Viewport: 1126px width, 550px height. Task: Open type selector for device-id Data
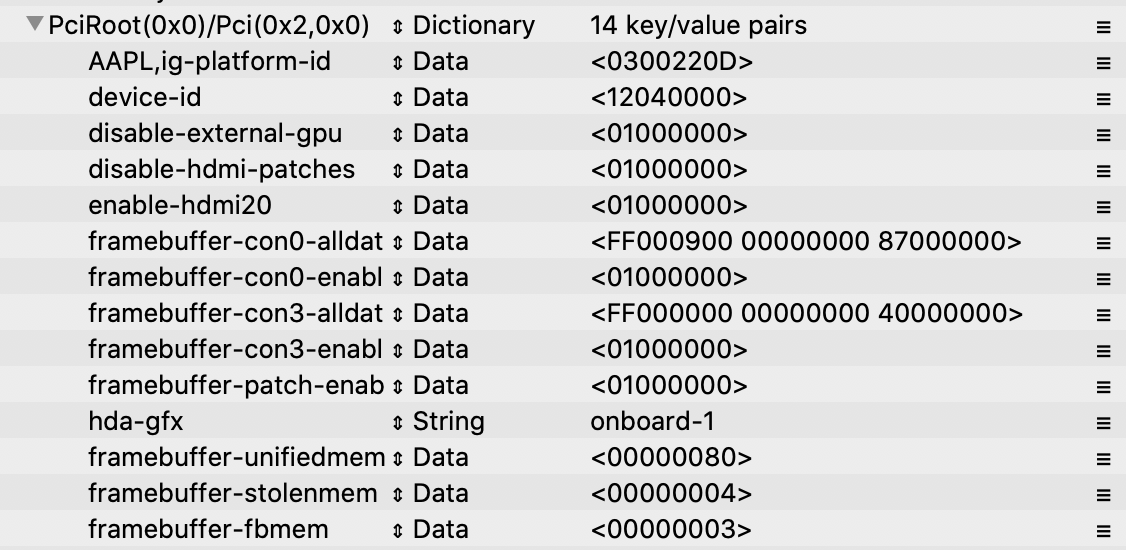[x=398, y=98]
